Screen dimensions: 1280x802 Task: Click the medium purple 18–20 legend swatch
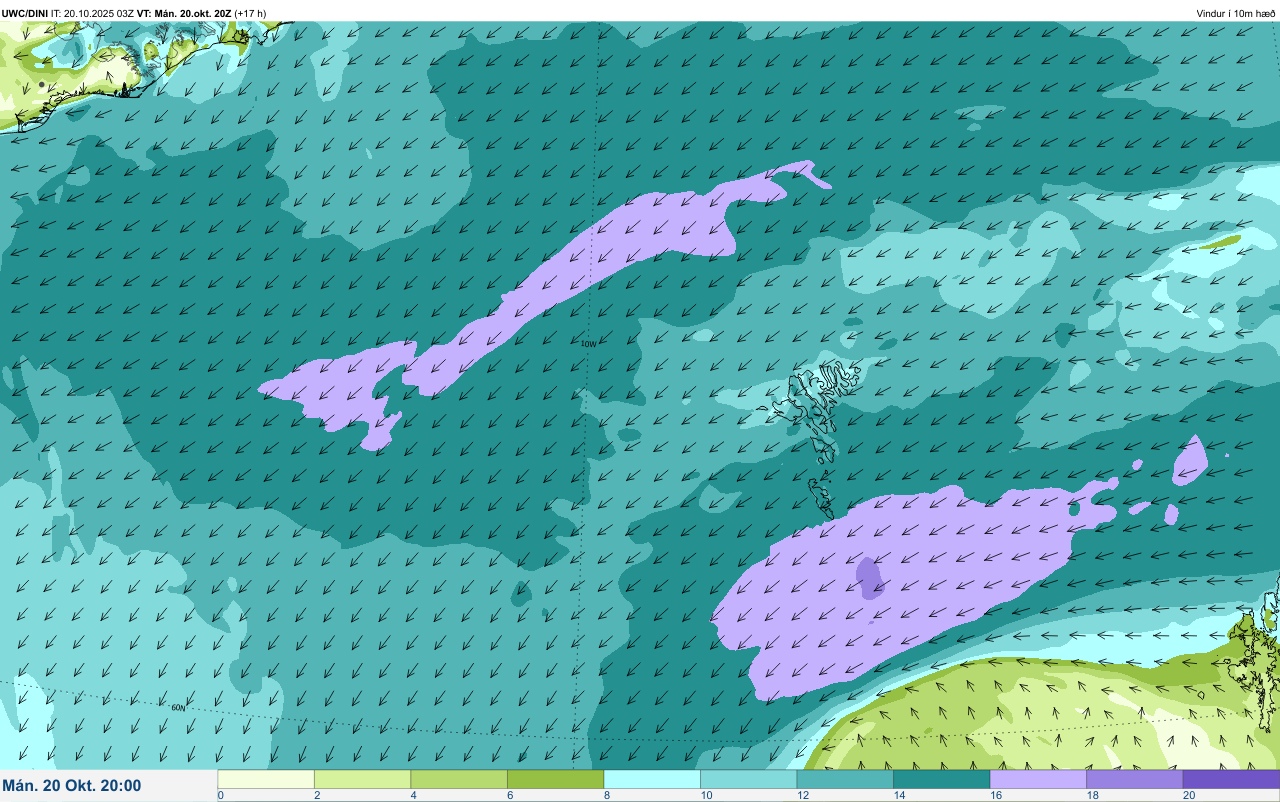[x=1134, y=779]
